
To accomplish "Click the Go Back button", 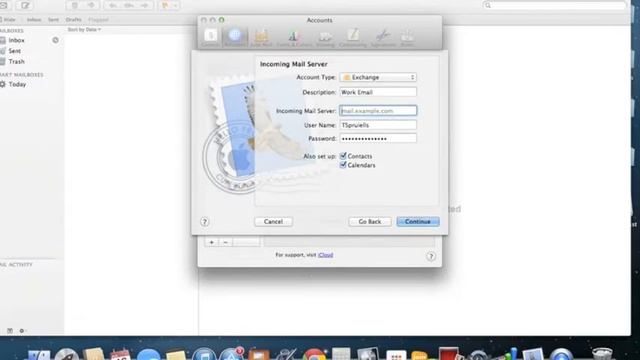I will 370,222.
